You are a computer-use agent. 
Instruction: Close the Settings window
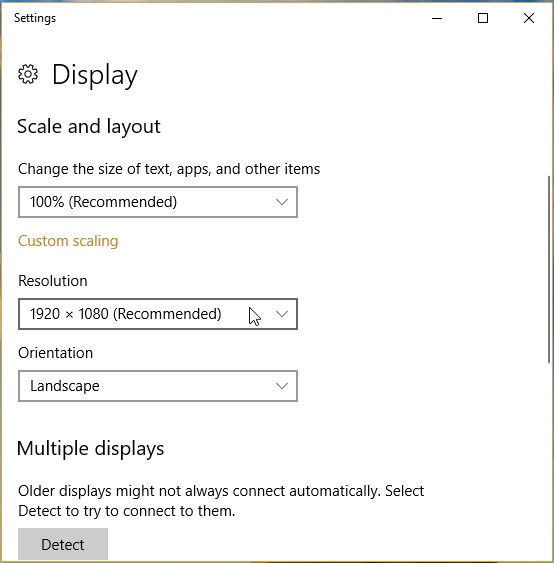click(x=529, y=18)
